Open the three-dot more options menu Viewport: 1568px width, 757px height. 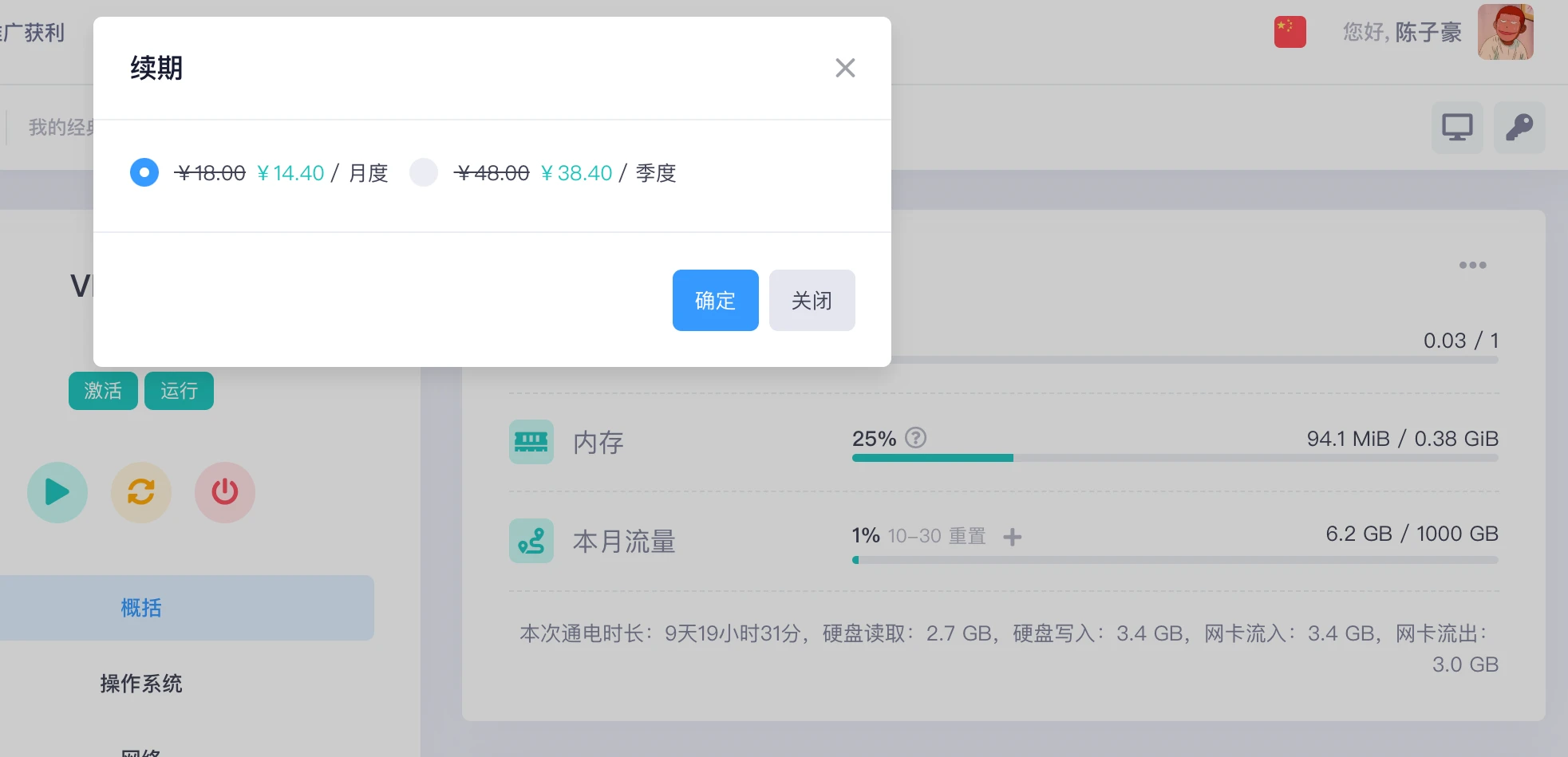[1472, 265]
